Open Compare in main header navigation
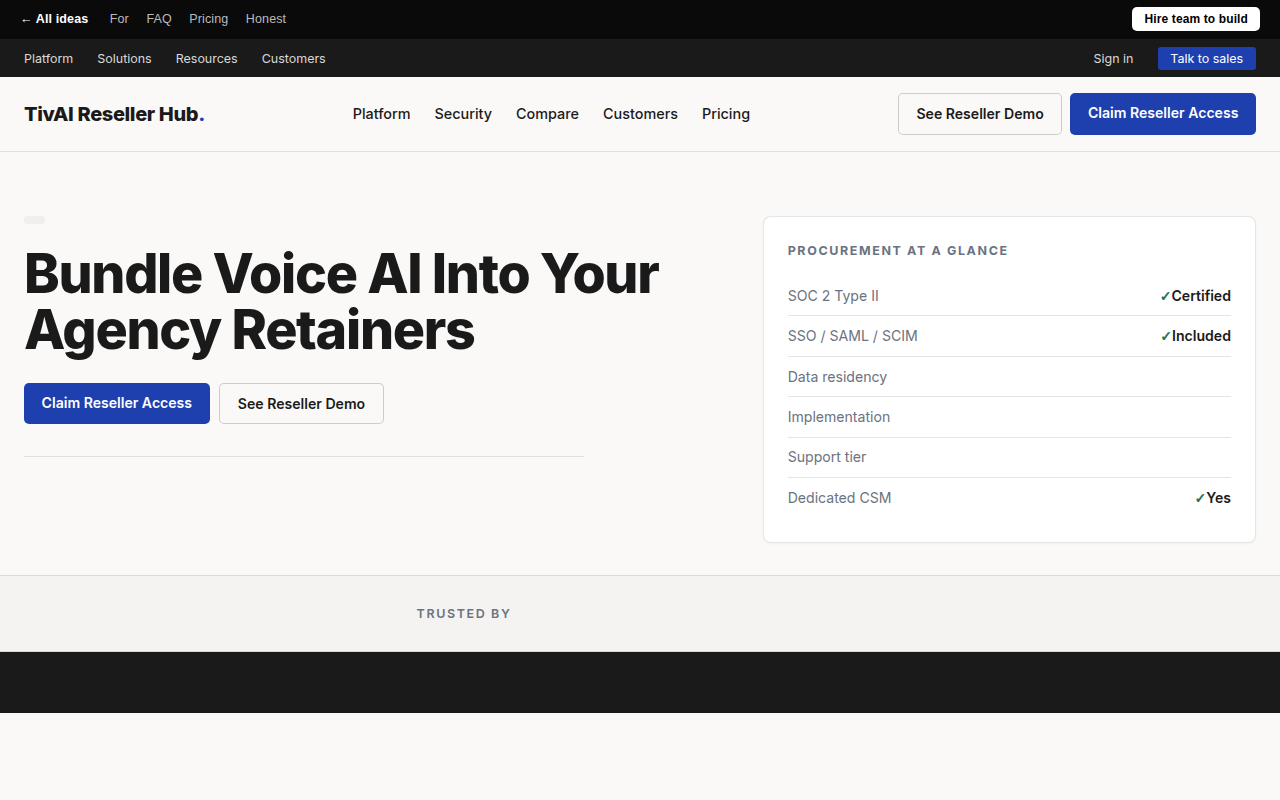 pos(547,114)
